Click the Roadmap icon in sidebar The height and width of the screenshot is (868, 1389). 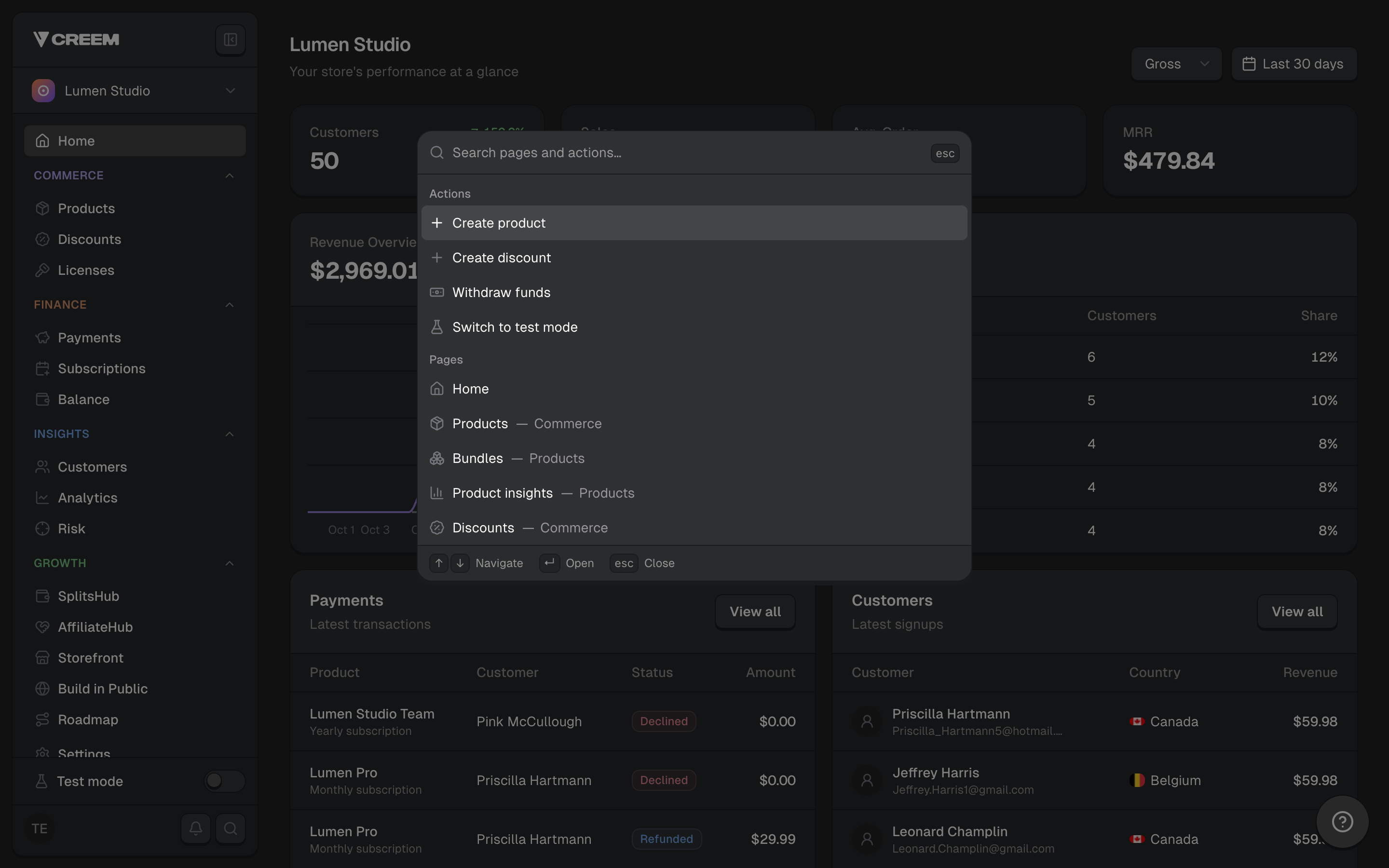(42, 720)
